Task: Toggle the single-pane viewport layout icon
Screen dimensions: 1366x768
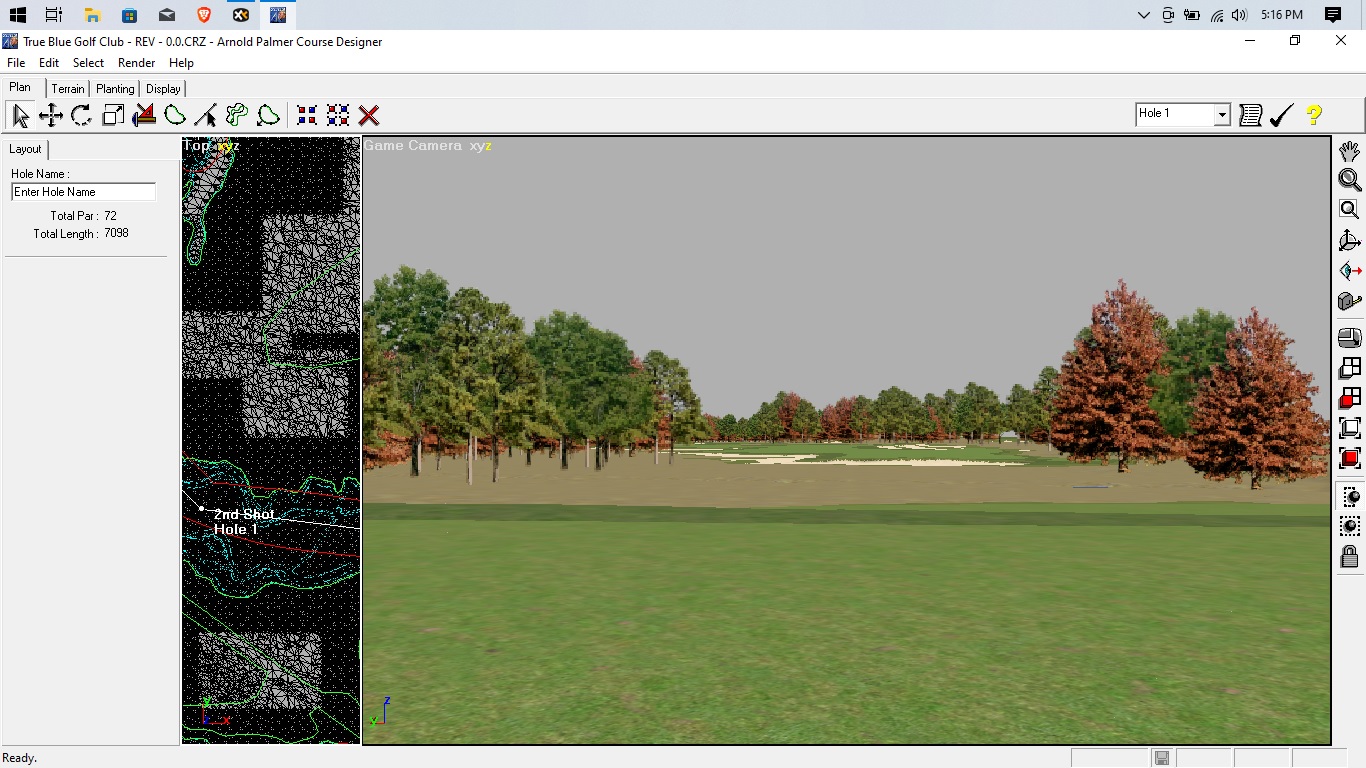Action: pyautogui.click(x=1349, y=428)
